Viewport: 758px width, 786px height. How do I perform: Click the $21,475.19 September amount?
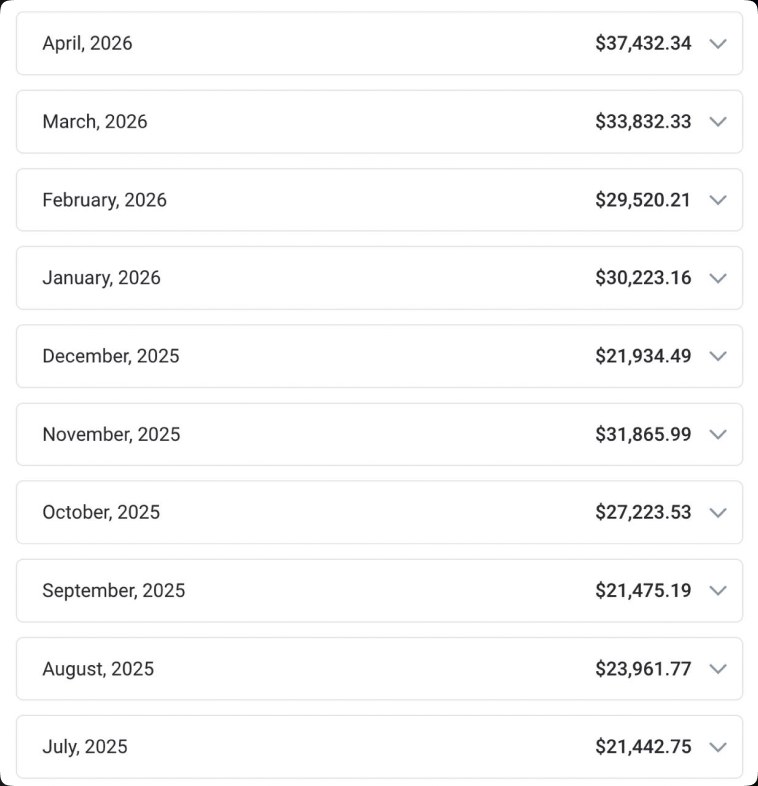pyautogui.click(x=643, y=591)
